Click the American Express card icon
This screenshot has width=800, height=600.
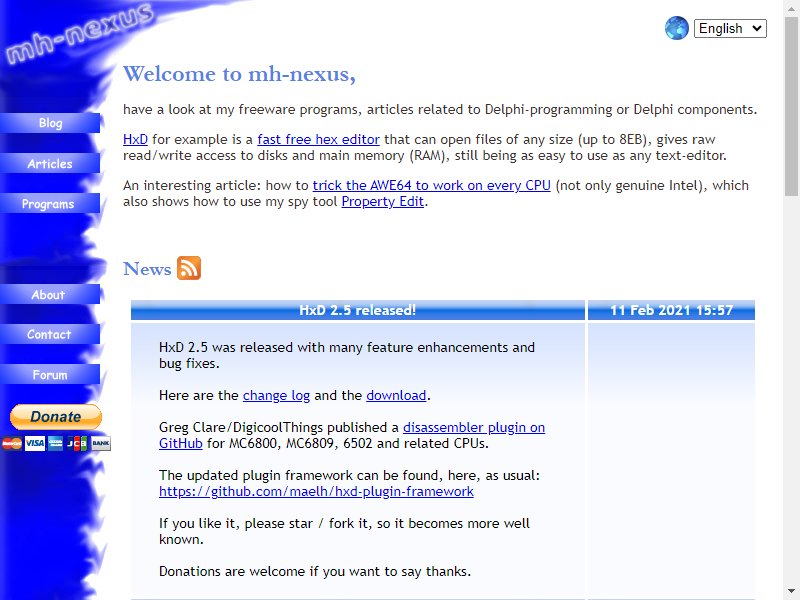(56, 443)
